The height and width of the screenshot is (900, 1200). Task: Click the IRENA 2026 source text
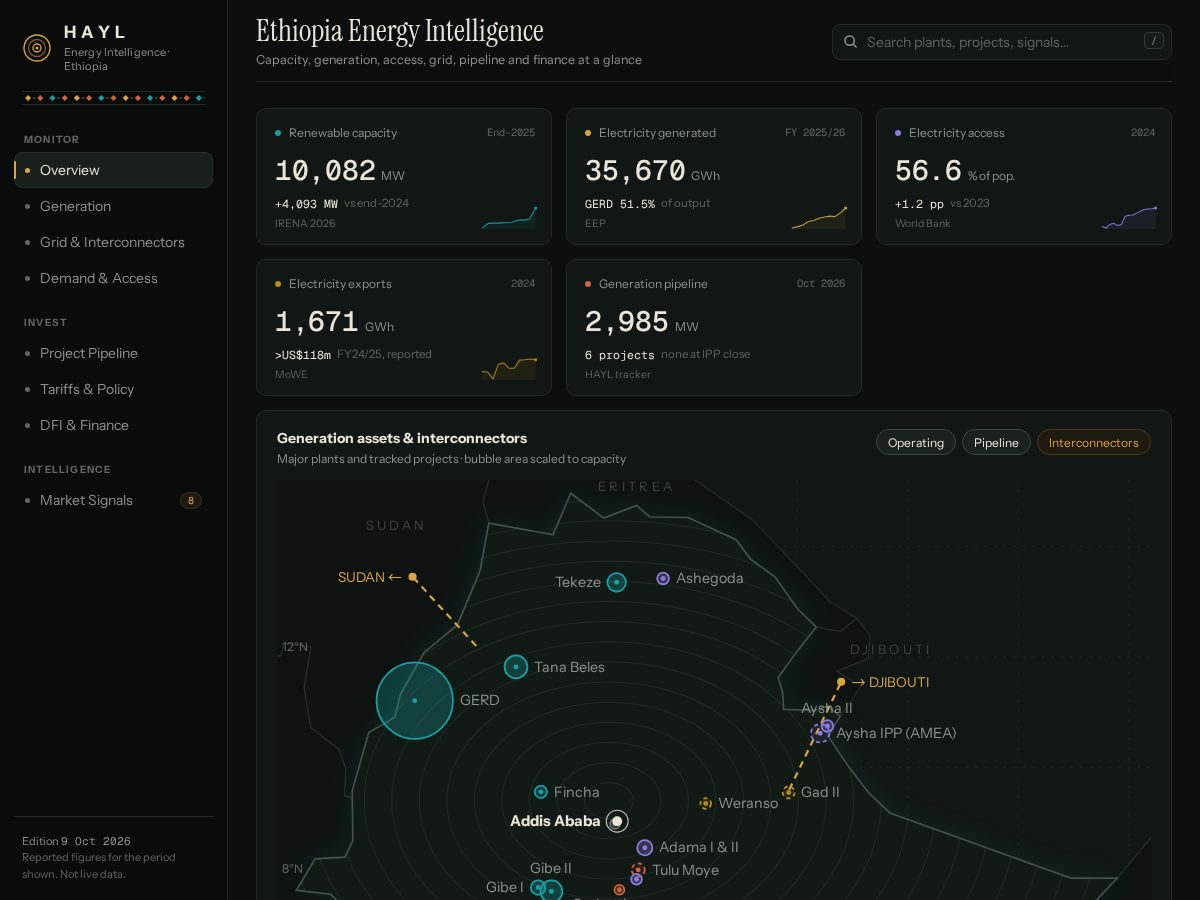coord(305,223)
